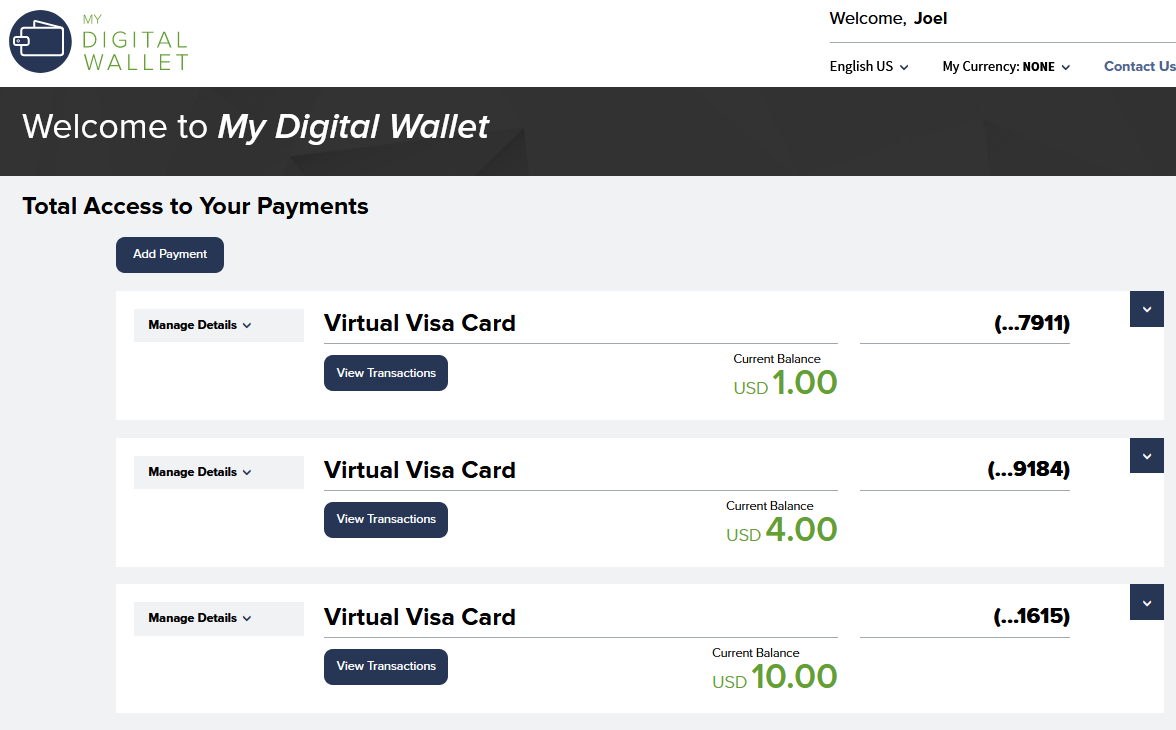Expand the card ending 1615 chevron
The image size is (1176, 730).
tap(1146, 602)
